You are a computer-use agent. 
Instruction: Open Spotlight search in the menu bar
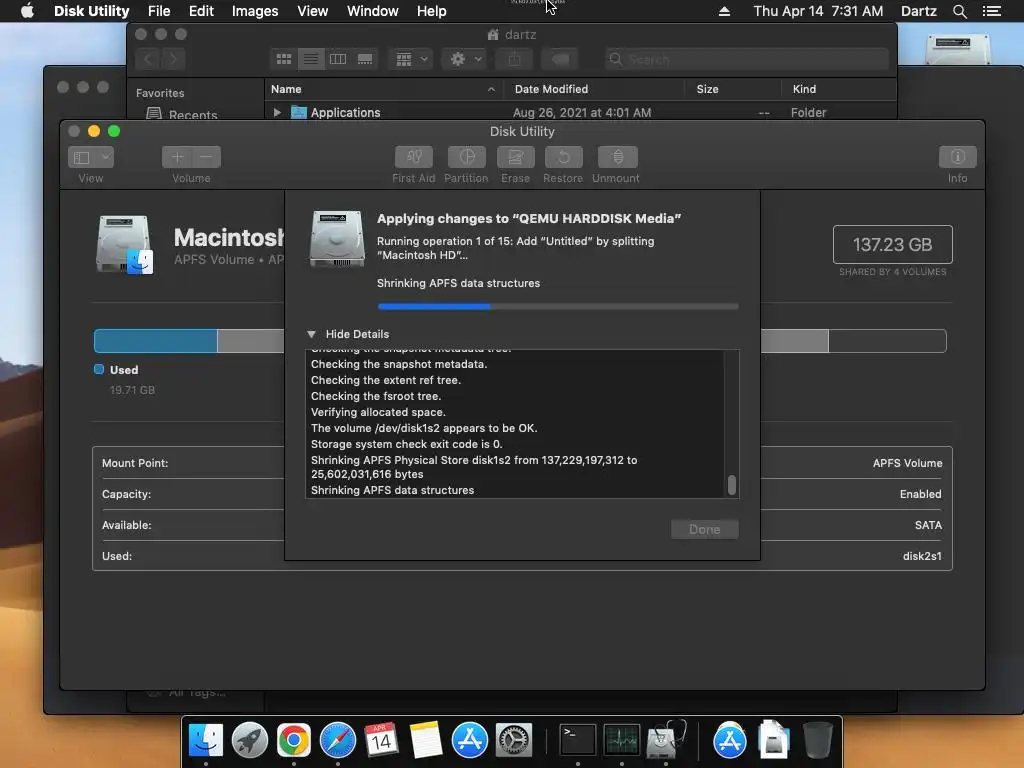pyautogui.click(x=959, y=11)
